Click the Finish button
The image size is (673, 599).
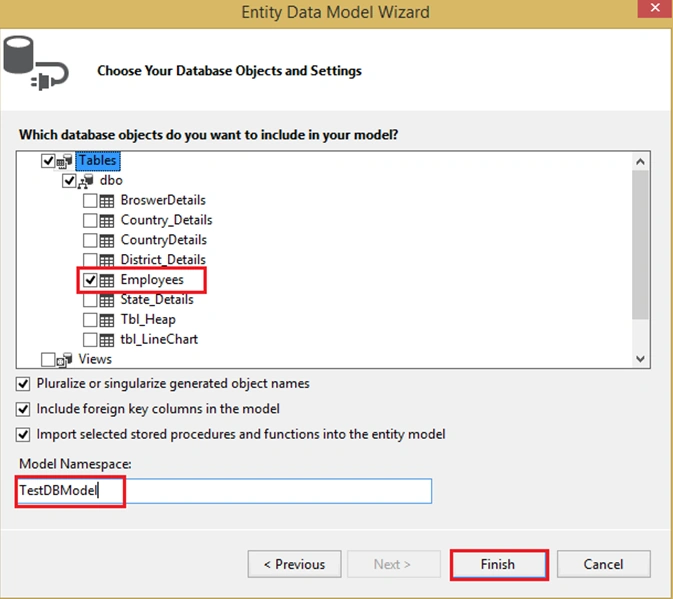tap(499, 564)
